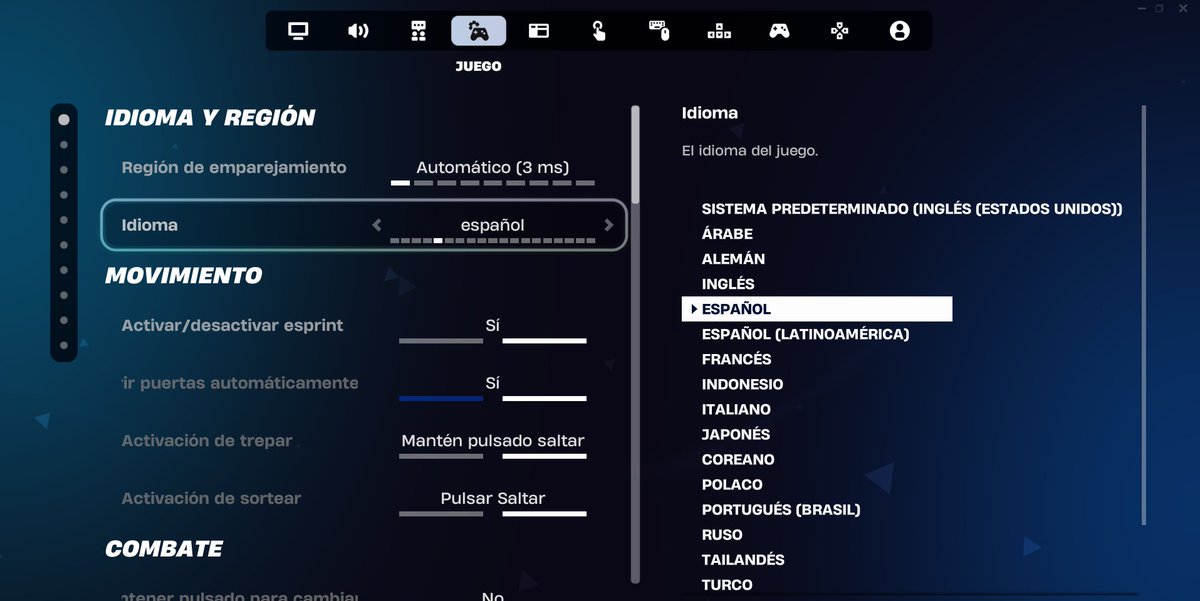This screenshot has width=1200, height=601.
Task: Click the language list vertical scrollbar
Action: click(1144, 316)
